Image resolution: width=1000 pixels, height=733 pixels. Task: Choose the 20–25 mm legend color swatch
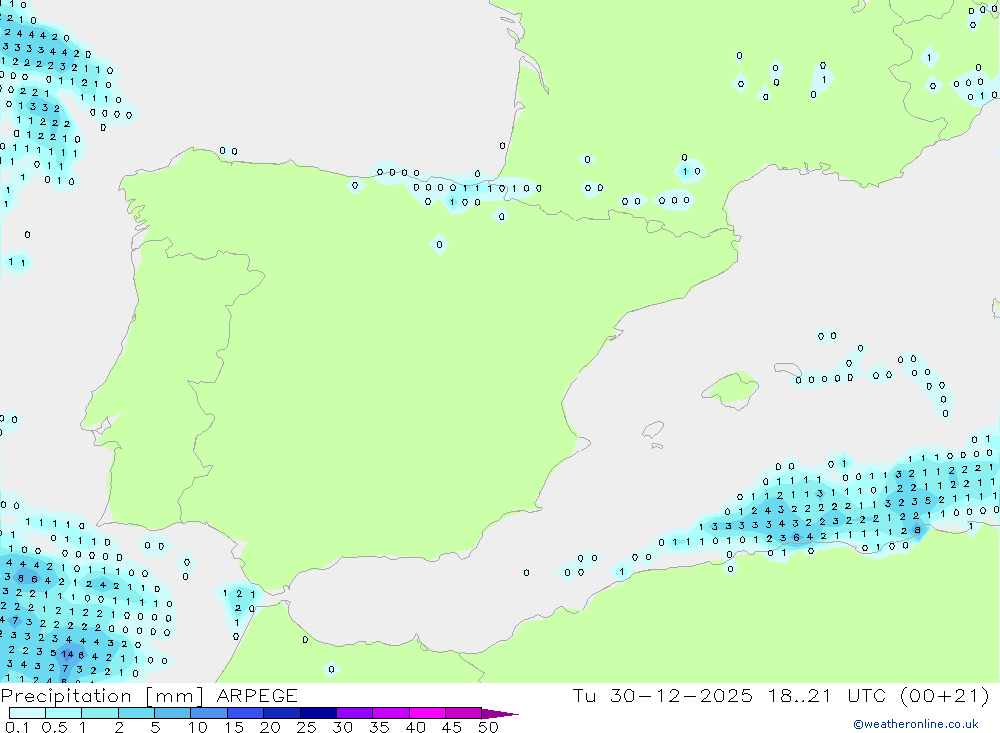tap(282, 713)
